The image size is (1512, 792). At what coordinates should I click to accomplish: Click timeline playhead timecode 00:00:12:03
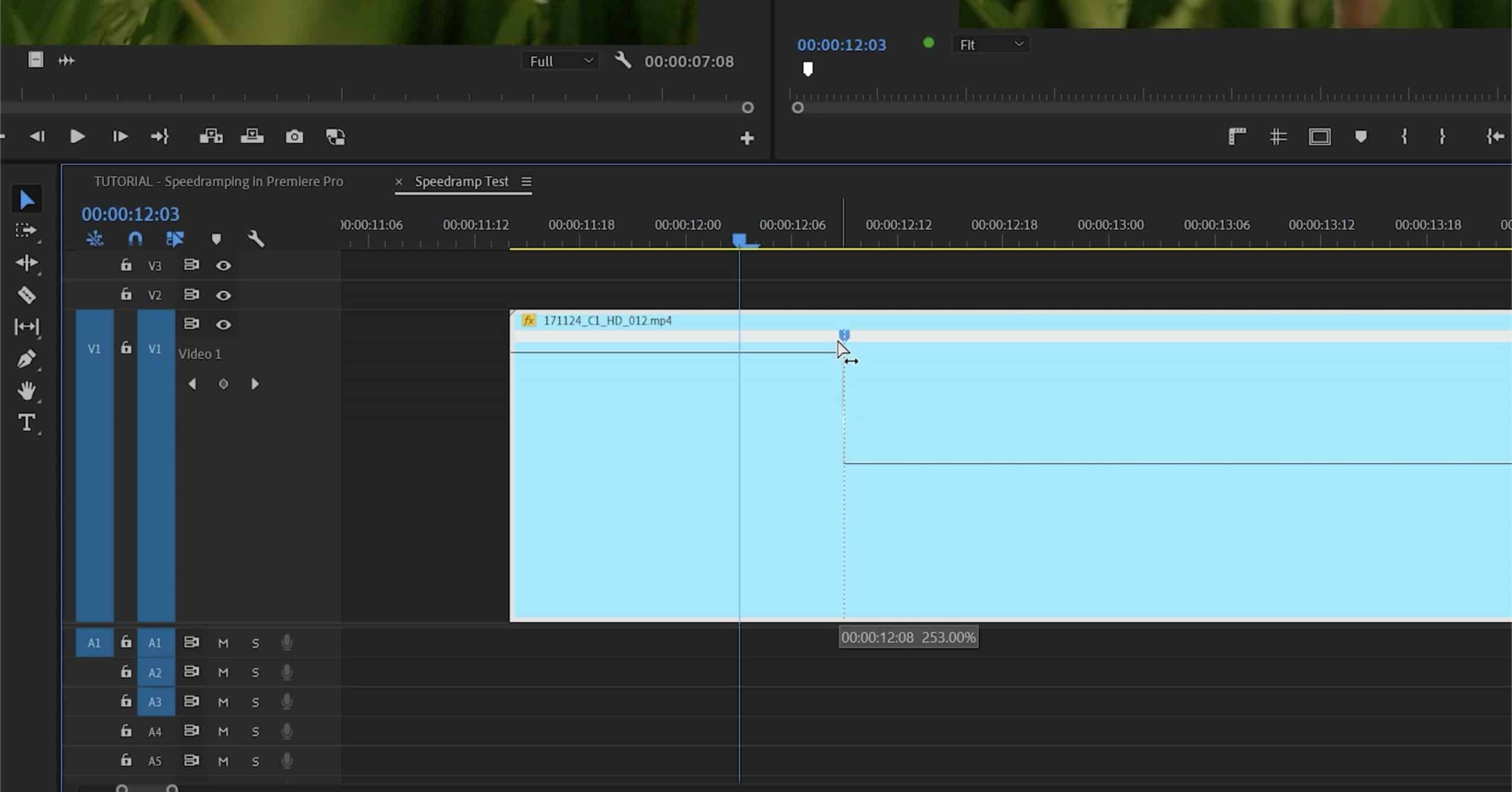point(131,214)
